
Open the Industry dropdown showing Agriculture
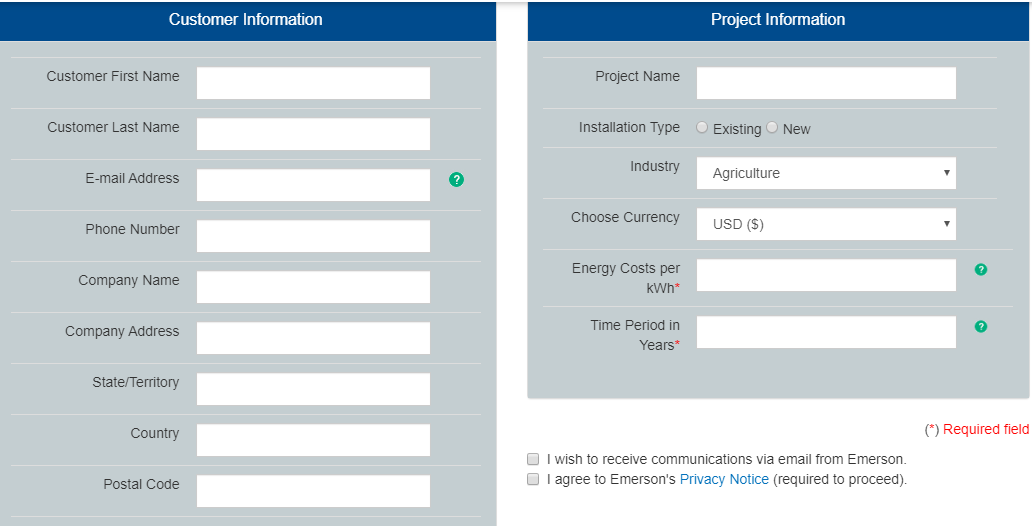click(826, 173)
